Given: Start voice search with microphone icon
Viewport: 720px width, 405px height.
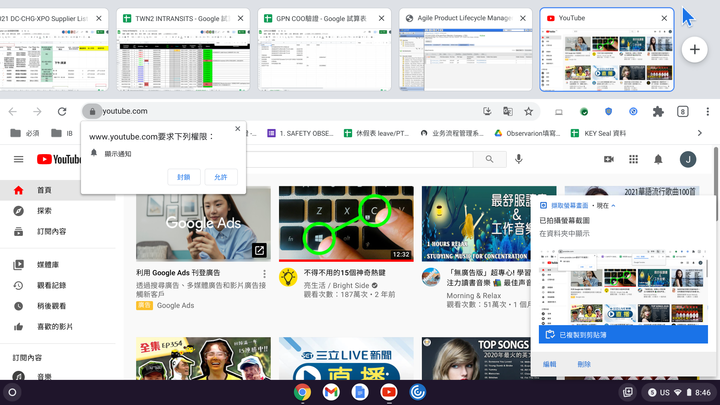Looking at the screenshot, I should click(x=518, y=159).
